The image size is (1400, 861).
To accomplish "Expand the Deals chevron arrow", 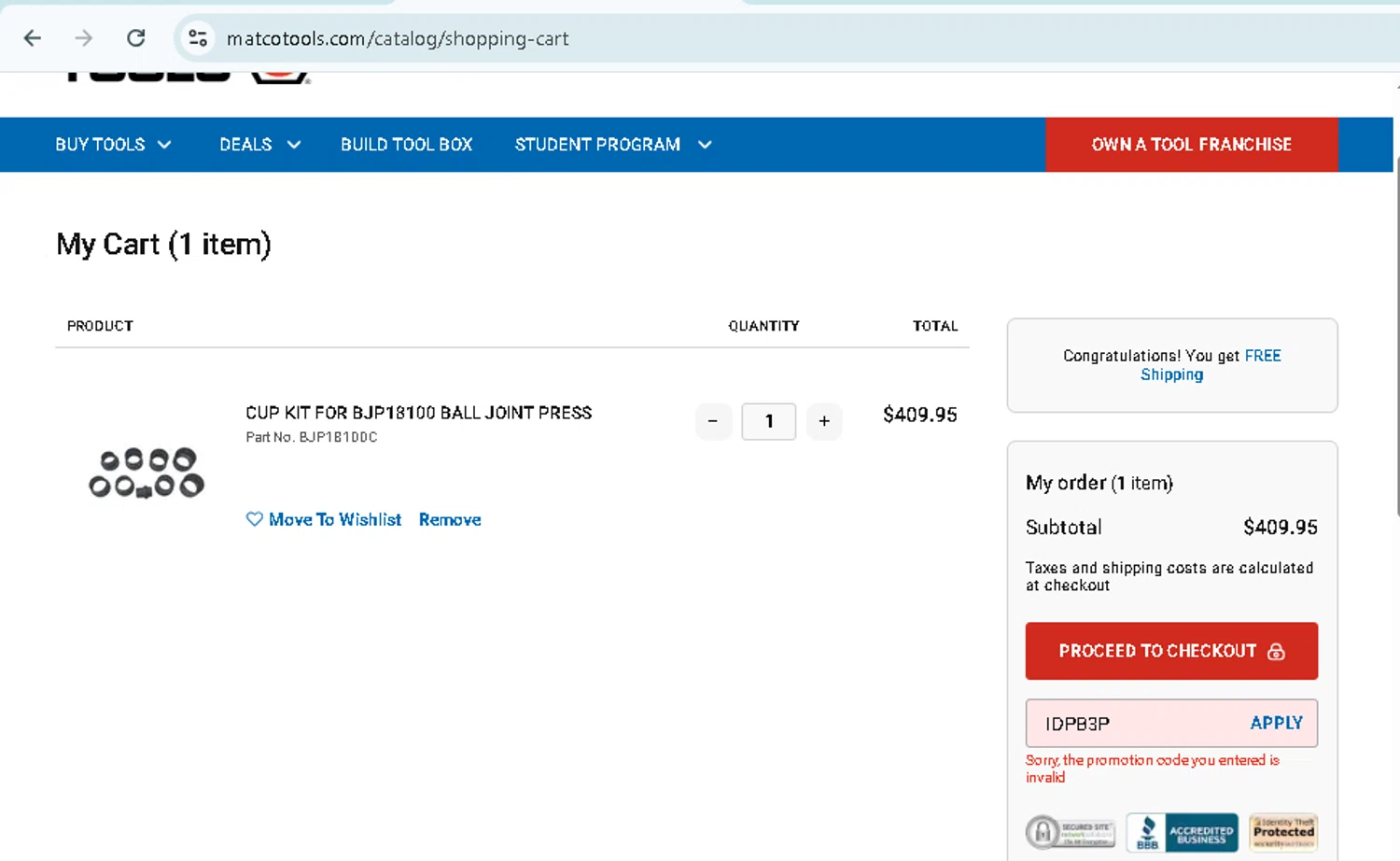I will pyautogui.click(x=293, y=145).
